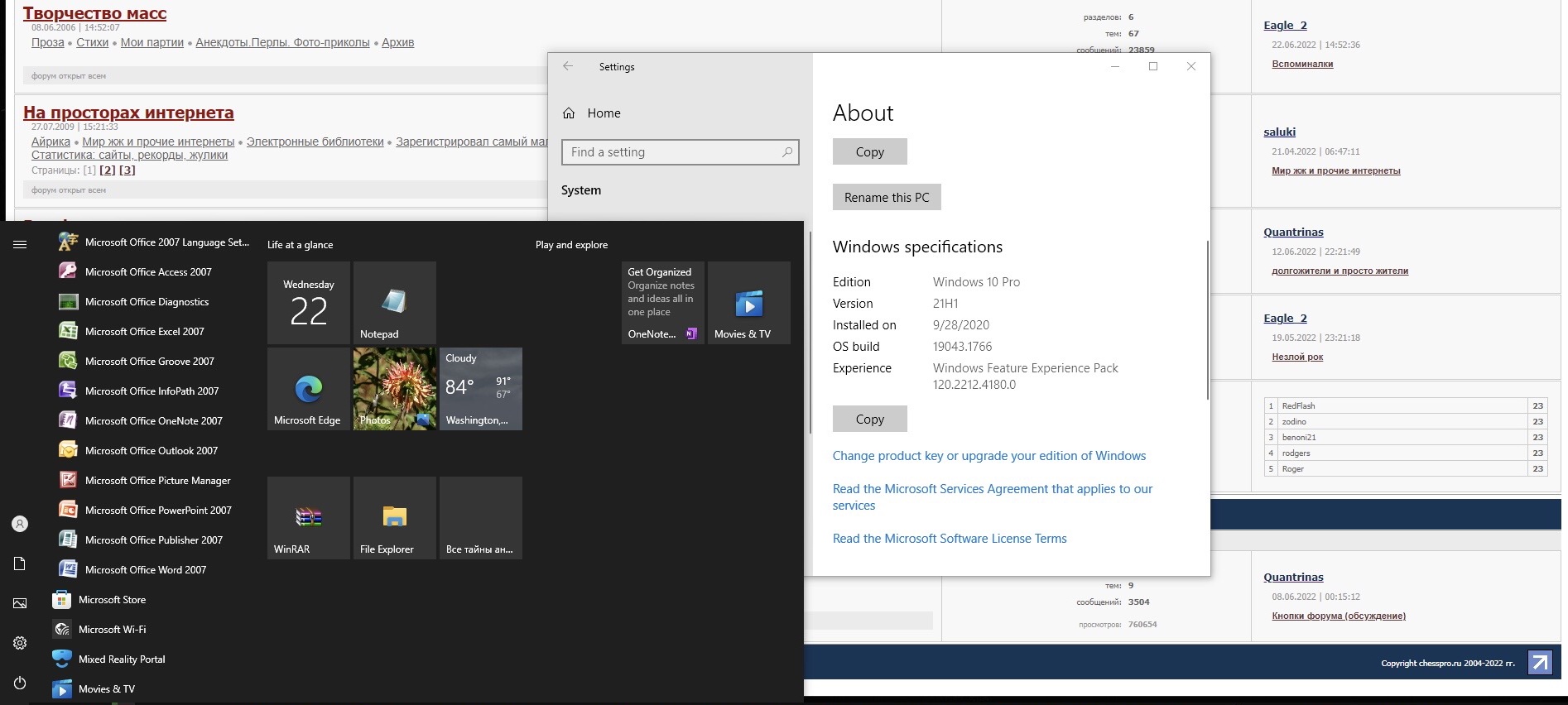
Task: Open the Start menu power options icon
Action: (x=20, y=683)
